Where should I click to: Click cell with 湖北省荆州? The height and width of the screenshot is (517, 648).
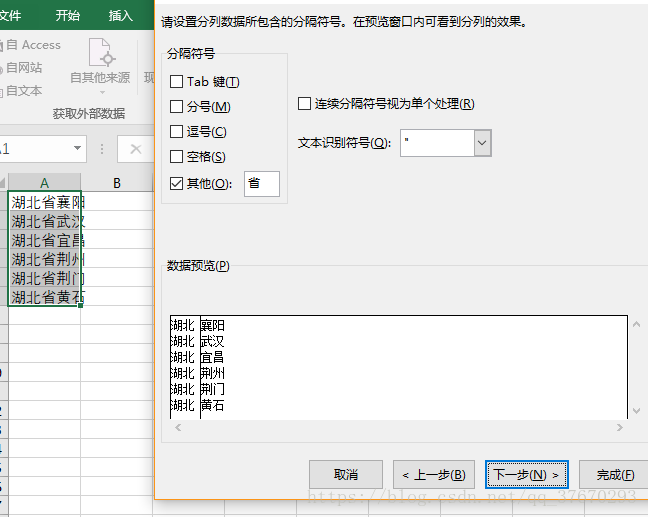point(44,259)
